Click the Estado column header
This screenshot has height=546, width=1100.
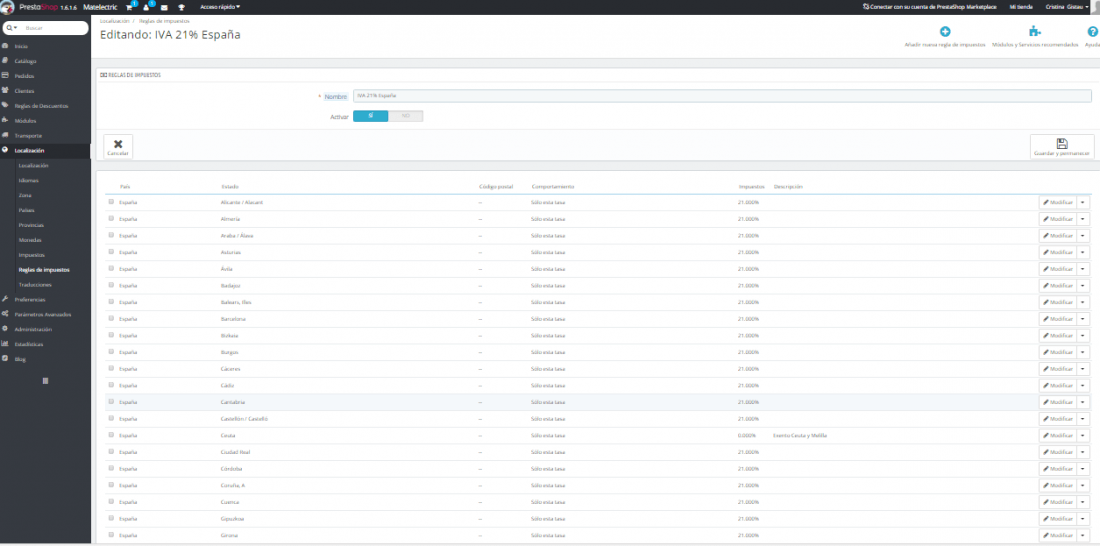(229, 187)
